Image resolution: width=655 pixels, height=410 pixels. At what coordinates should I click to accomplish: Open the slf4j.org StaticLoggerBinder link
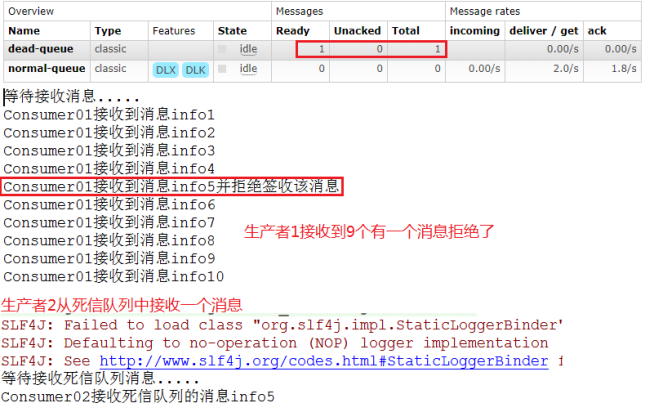[x=324, y=361]
